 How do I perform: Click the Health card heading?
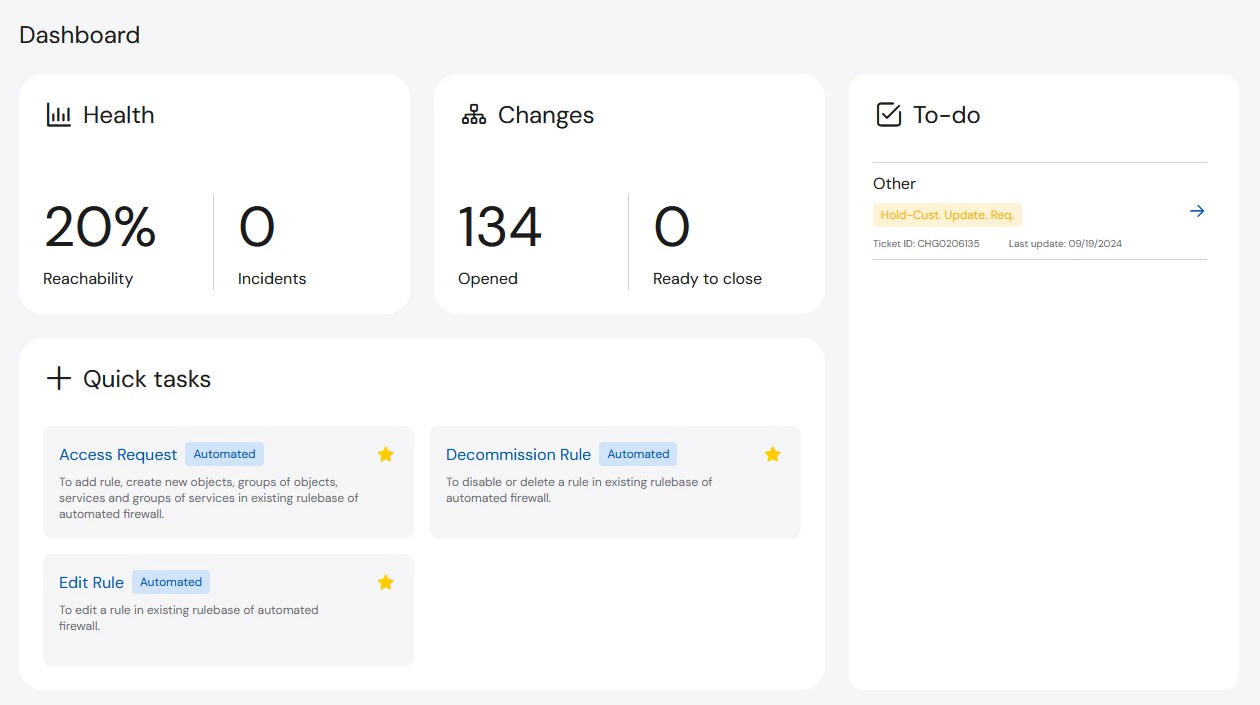(x=119, y=115)
